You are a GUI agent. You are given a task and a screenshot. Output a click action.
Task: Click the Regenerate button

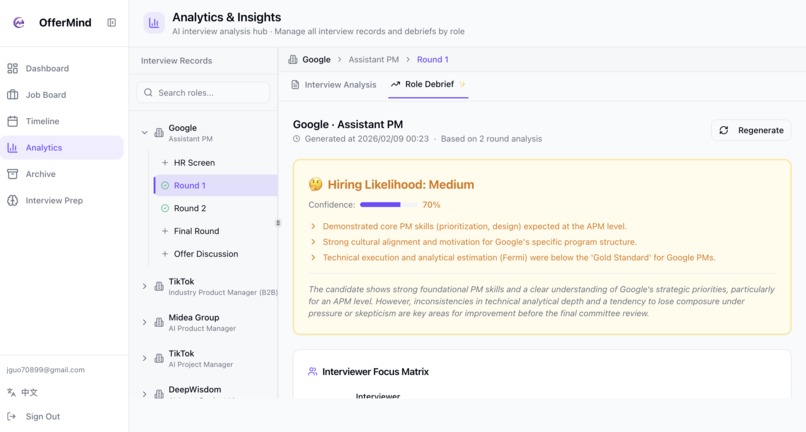752,131
